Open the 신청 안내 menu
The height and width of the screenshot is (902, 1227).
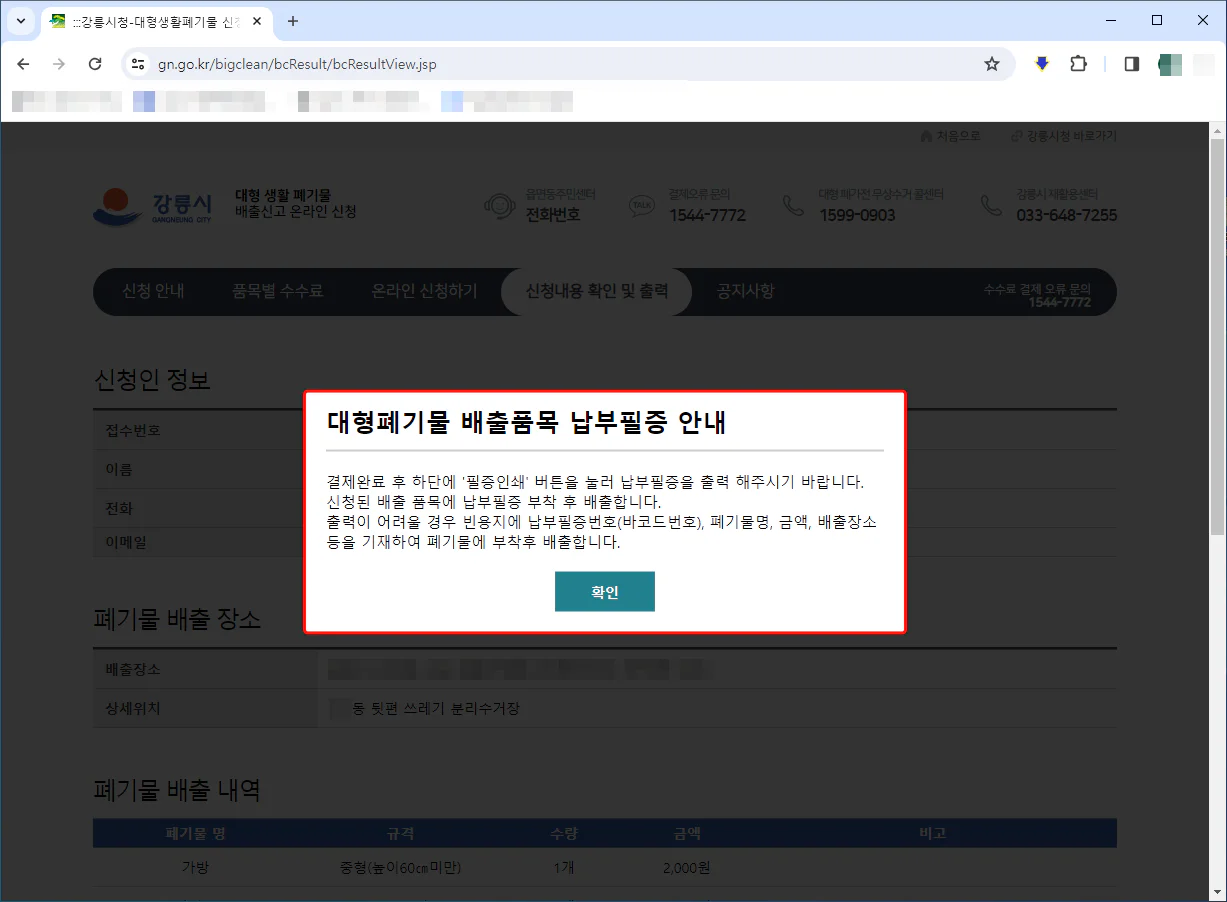(153, 292)
